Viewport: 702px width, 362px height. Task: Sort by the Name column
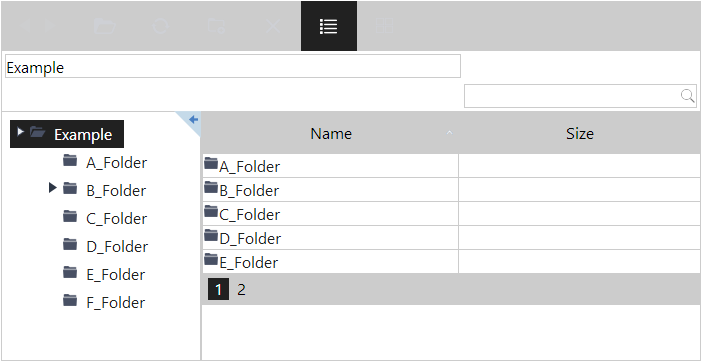[331, 133]
